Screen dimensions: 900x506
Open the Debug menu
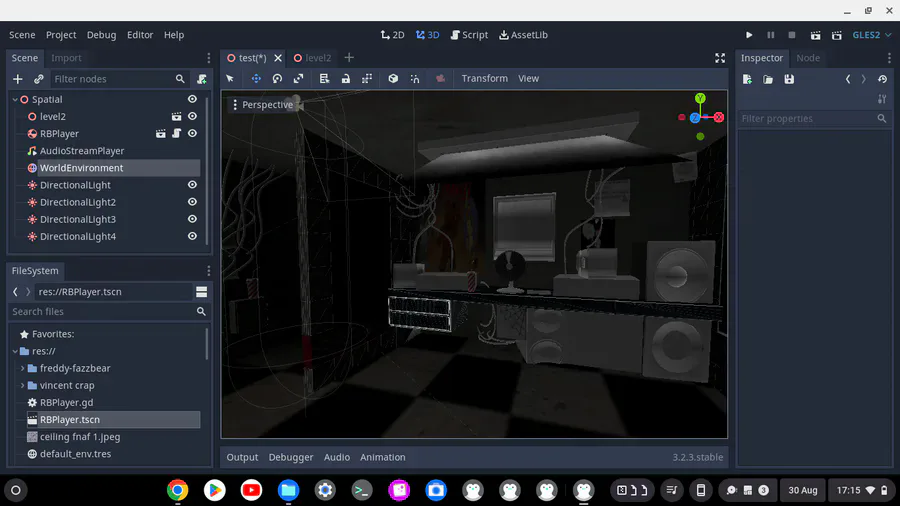coord(102,35)
